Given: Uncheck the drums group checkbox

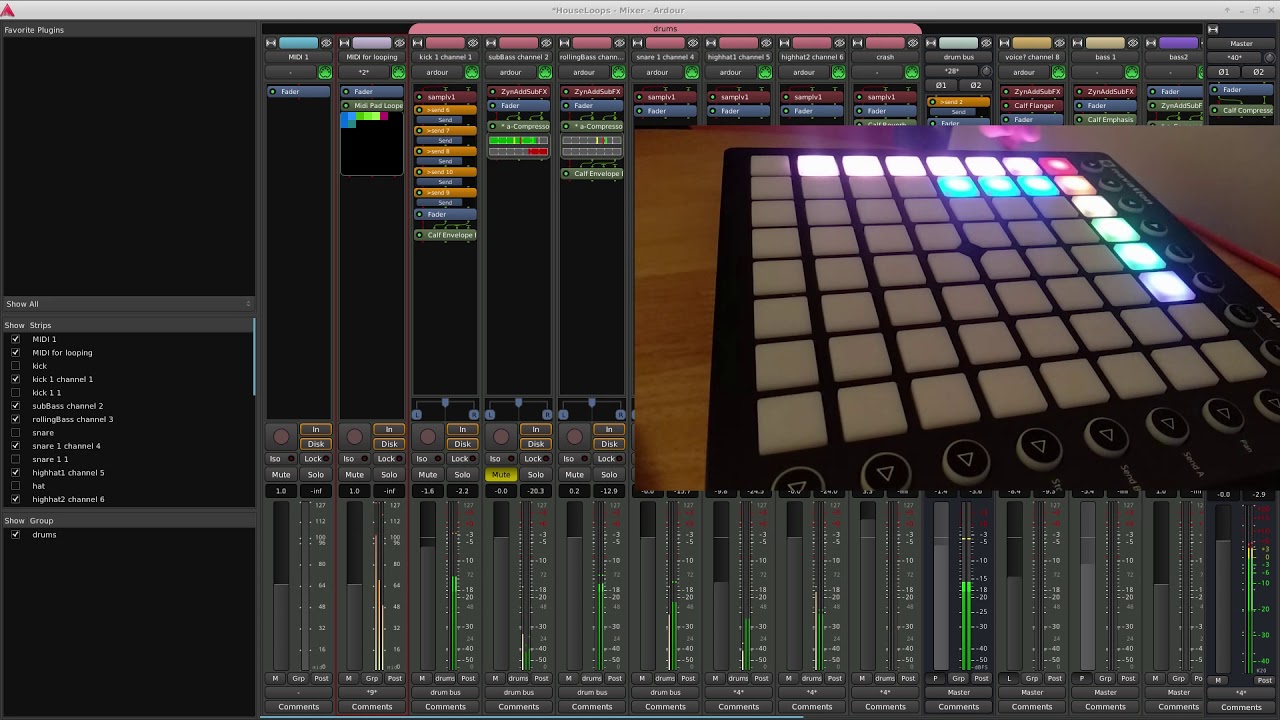Looking at the screenshot, I should [15, 534].
